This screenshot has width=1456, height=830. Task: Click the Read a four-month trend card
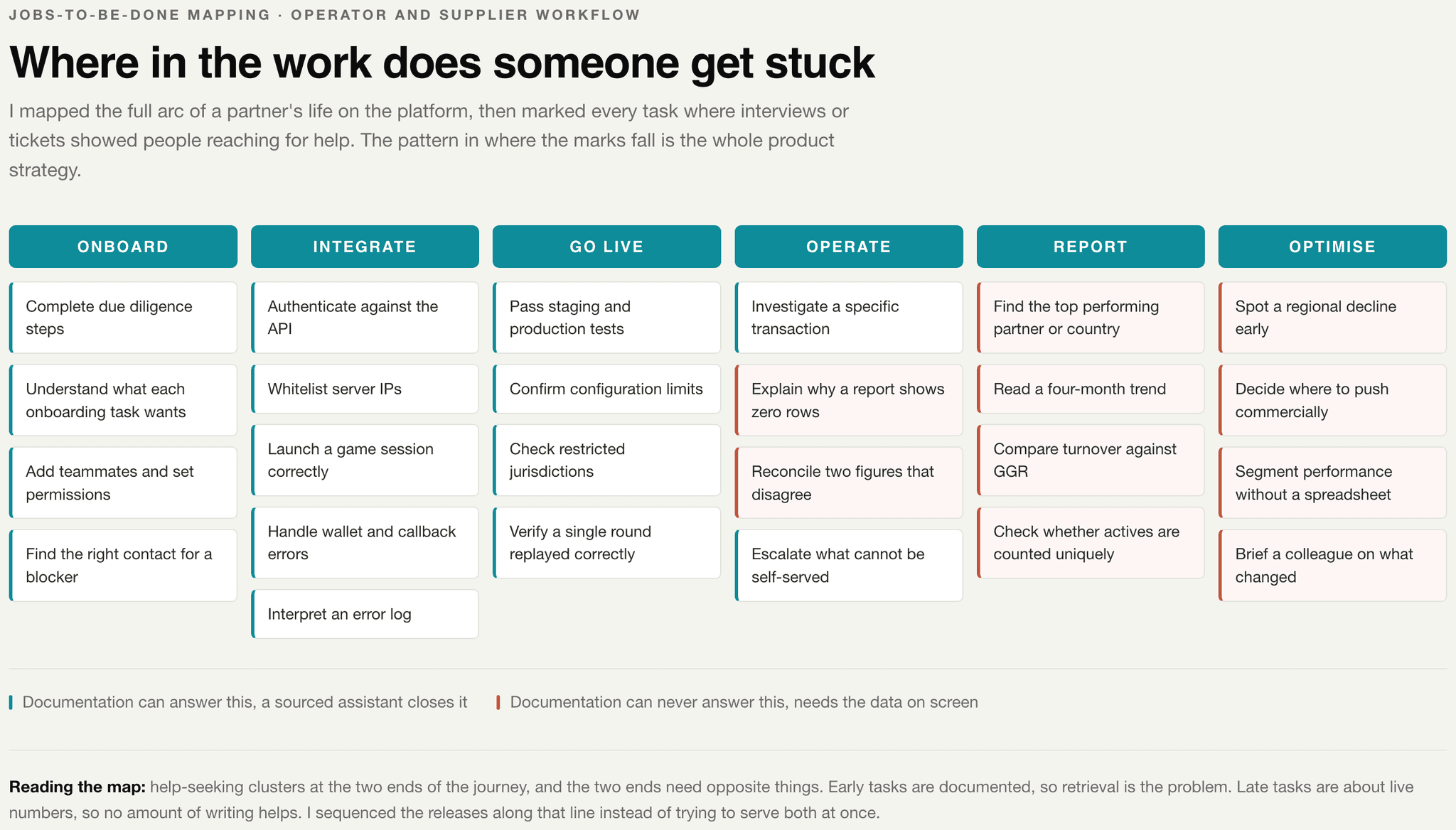1091,389
